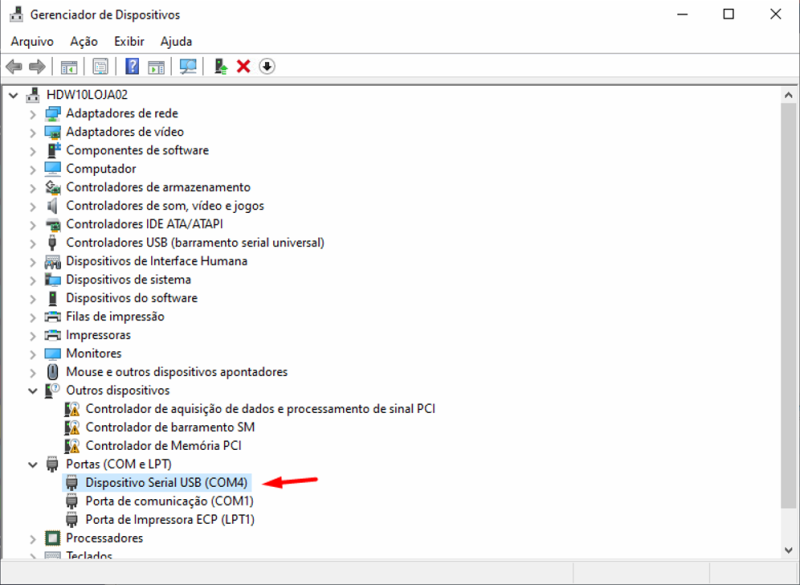Click the Back navigation arrow
Viewport: 800px width, 585px height.
click(x=13, y=66)
